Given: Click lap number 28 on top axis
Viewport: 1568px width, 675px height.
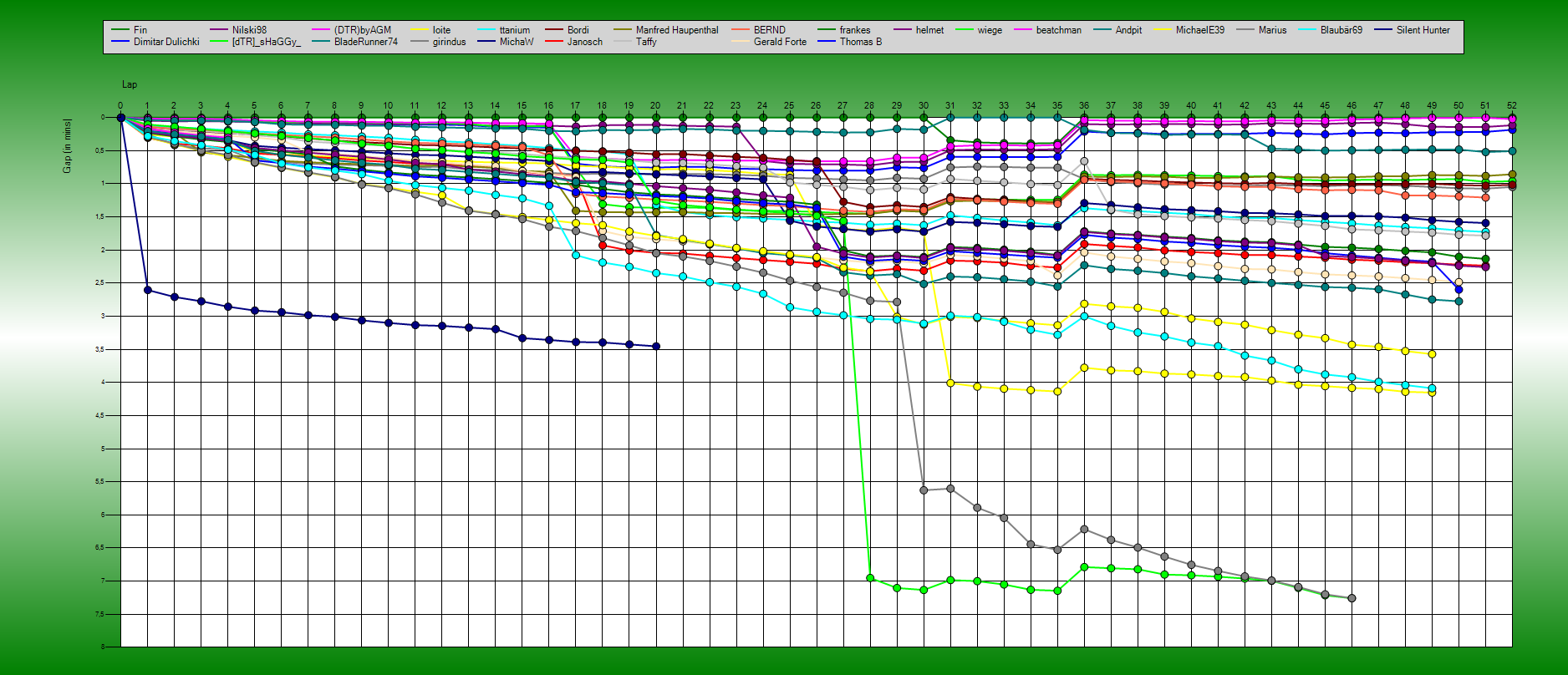Looking at the screenshot, I should [869, 106].
